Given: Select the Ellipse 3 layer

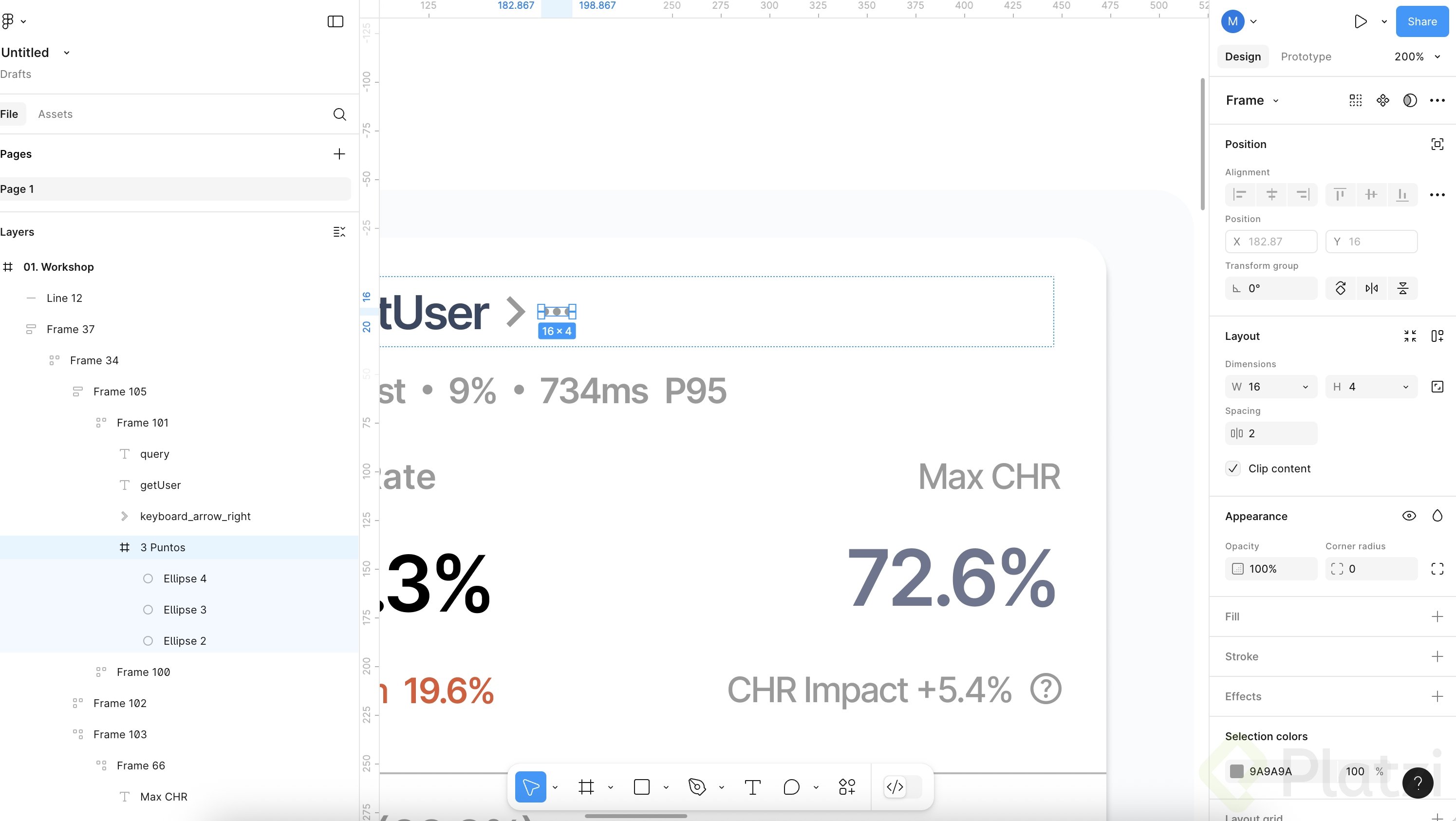Looking at the screenshot, I should [185, 610].
